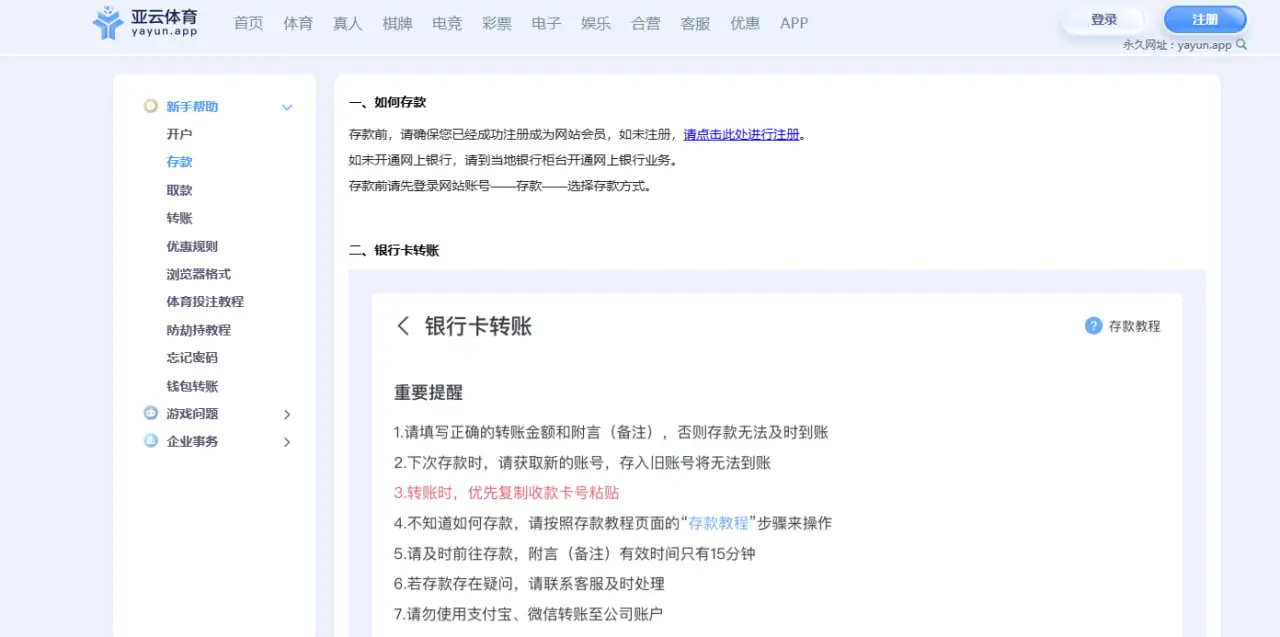Screen dimensions: 1280x637
Task: Open 存款教程 at the panel's top right
Action: pos(1134,326)
